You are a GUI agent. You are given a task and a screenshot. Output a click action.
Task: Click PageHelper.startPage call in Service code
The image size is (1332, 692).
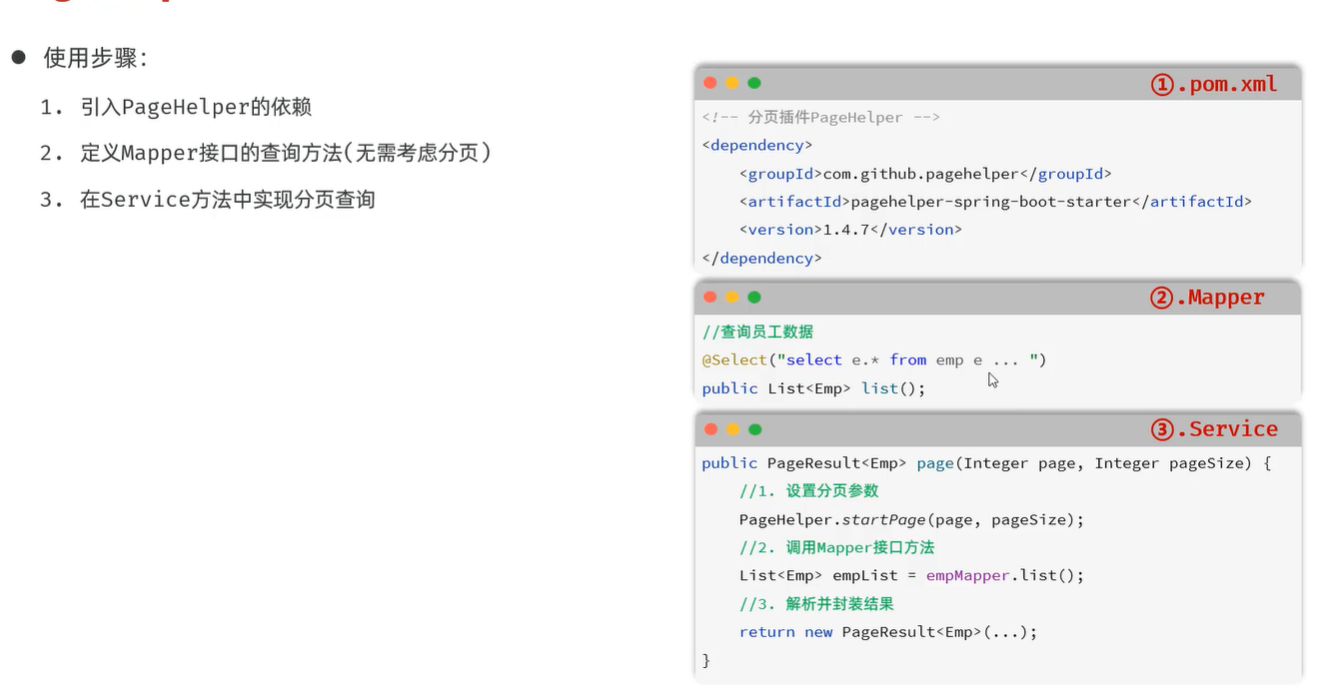[x=911, y=519]
